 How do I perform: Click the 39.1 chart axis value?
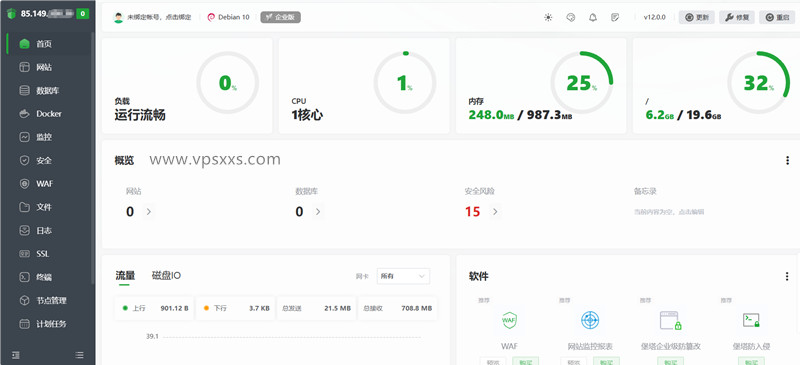pyautogui.click(x=153, y=336)
